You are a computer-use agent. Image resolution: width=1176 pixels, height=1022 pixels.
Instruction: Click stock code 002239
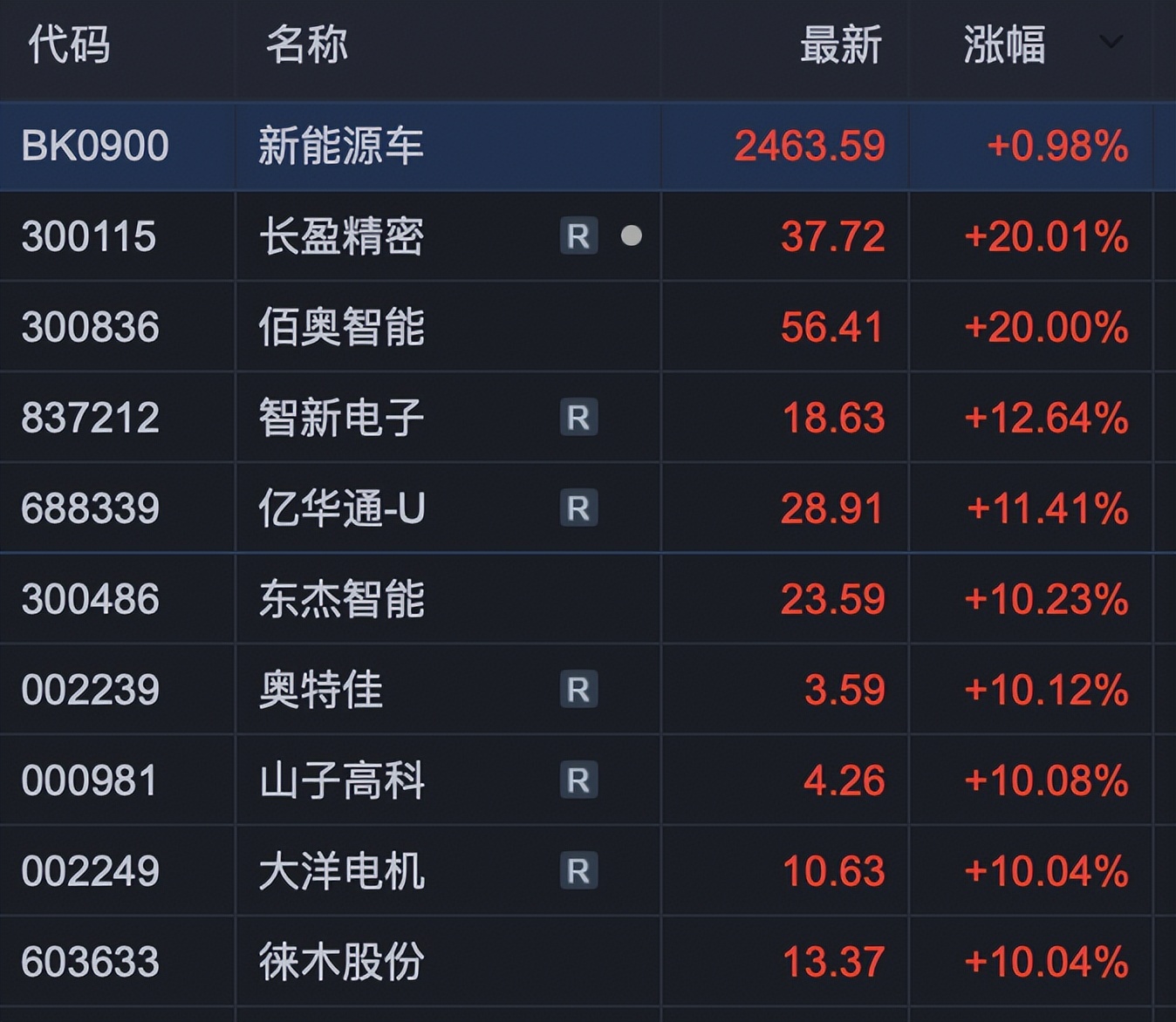click(x=91, y=690)
